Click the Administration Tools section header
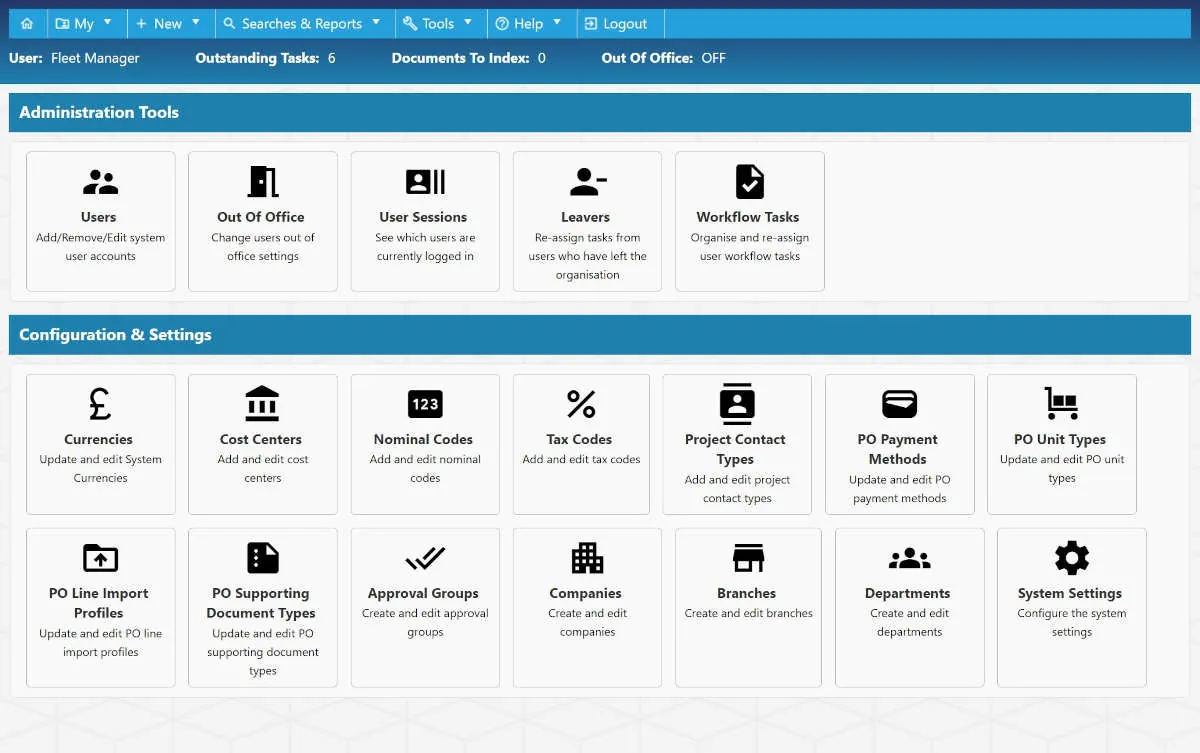1200x753 pixels. point(600,112)
